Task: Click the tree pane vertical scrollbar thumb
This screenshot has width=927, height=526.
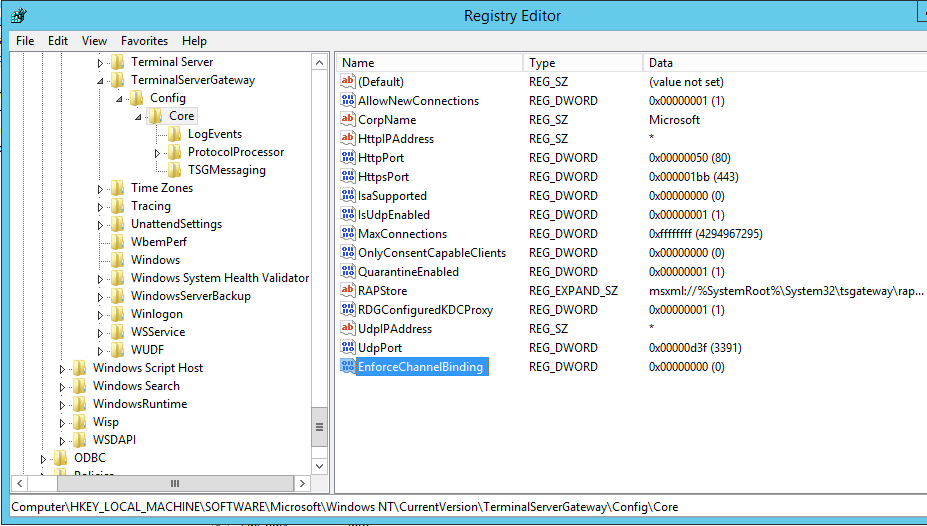Action: click(x=320, y=427)
